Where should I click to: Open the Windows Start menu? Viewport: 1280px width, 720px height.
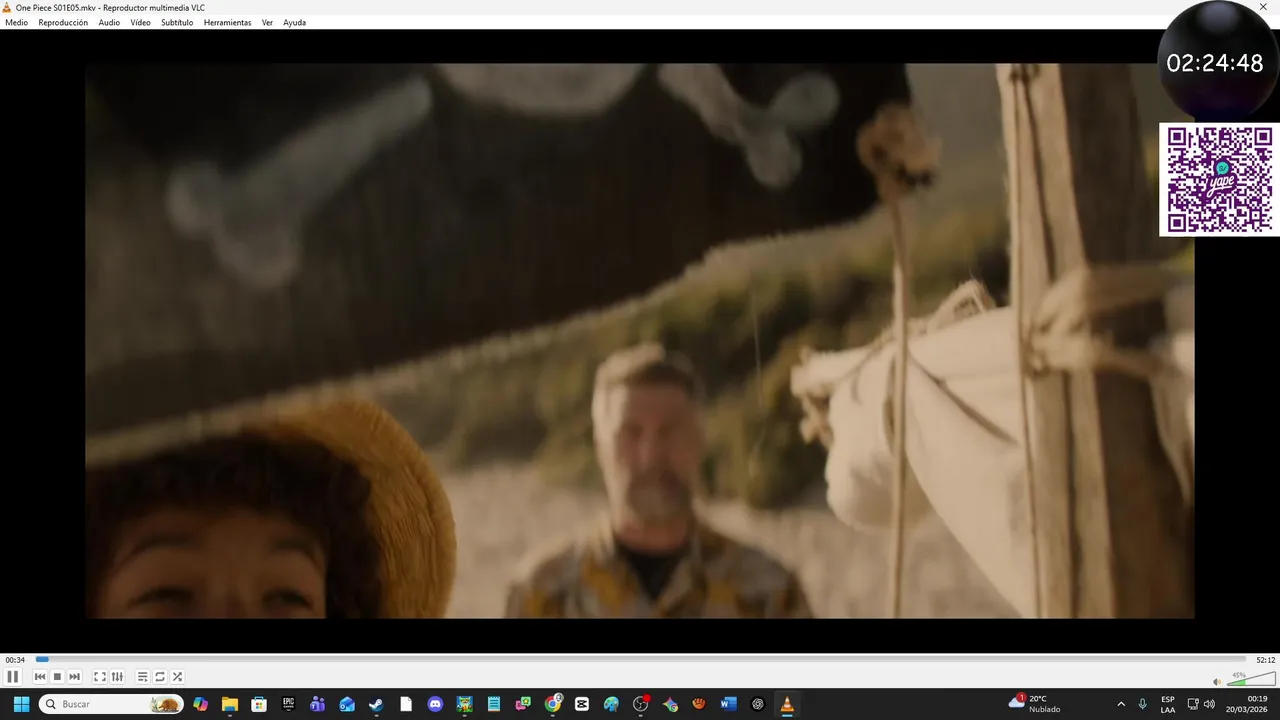click(x=21, y=704)
